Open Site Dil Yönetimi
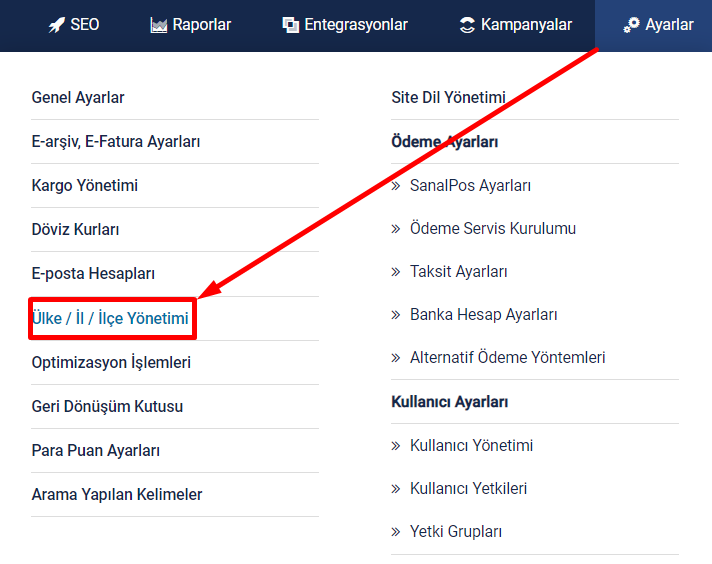 449,98
